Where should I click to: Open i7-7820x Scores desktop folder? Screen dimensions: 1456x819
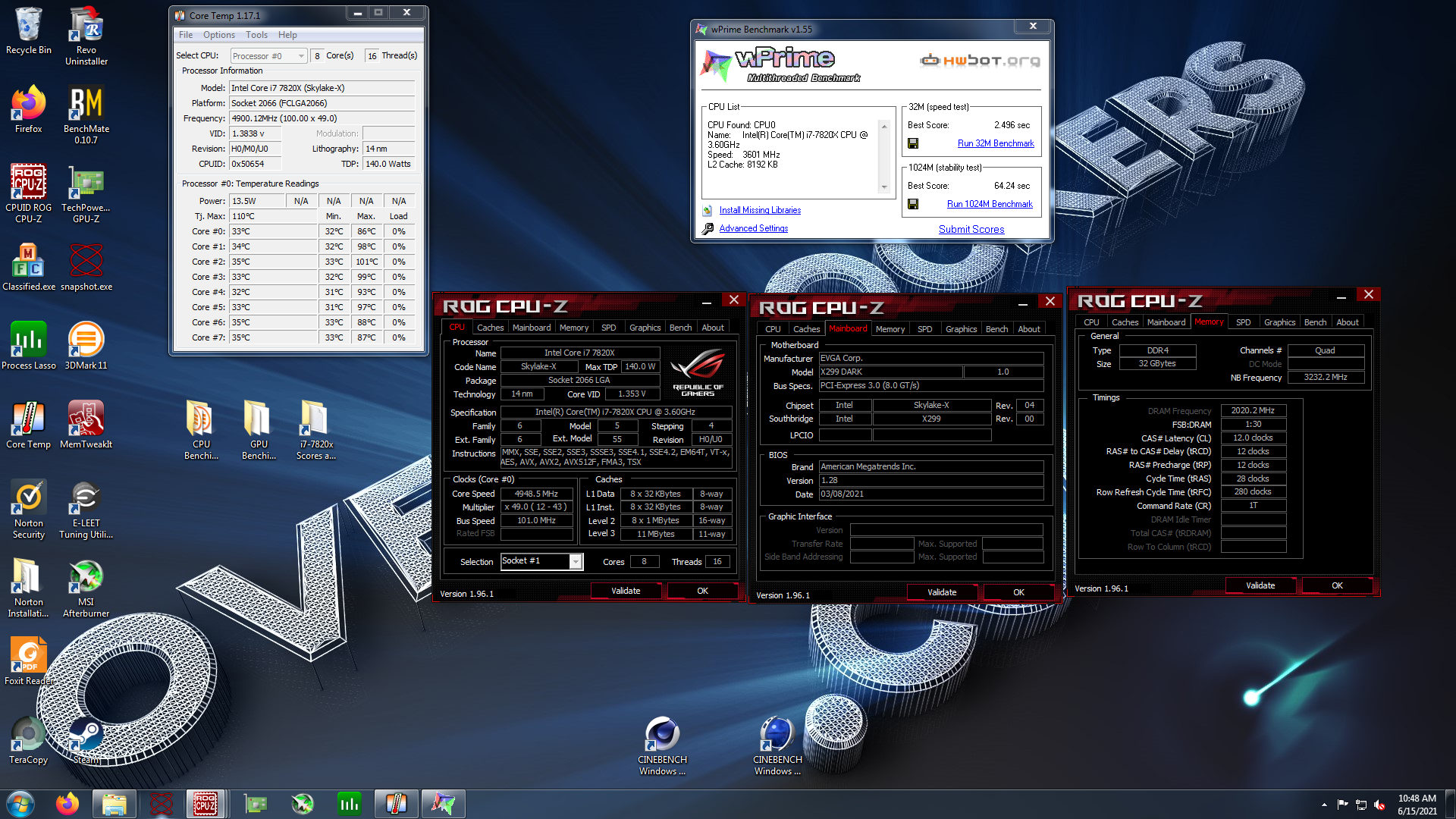(x=316, y=430)
